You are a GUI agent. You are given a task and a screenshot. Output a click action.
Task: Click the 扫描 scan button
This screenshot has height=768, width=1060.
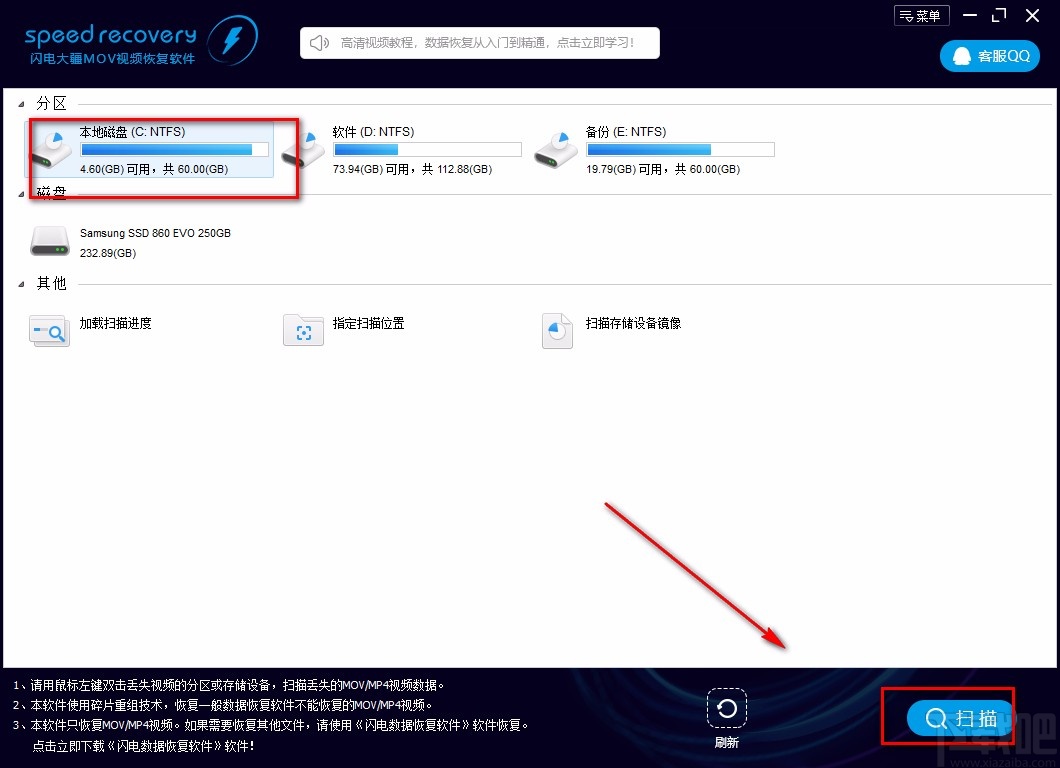point(960,718)
